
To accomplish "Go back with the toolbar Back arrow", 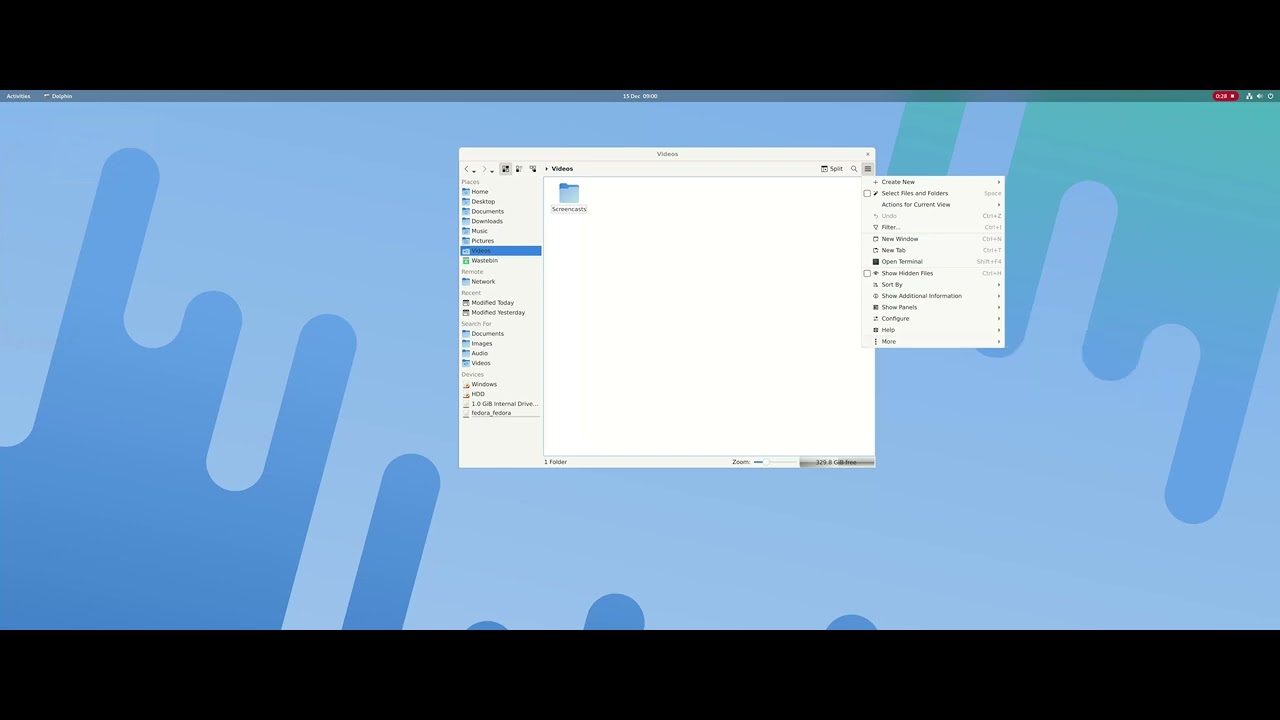I will 466,169.
